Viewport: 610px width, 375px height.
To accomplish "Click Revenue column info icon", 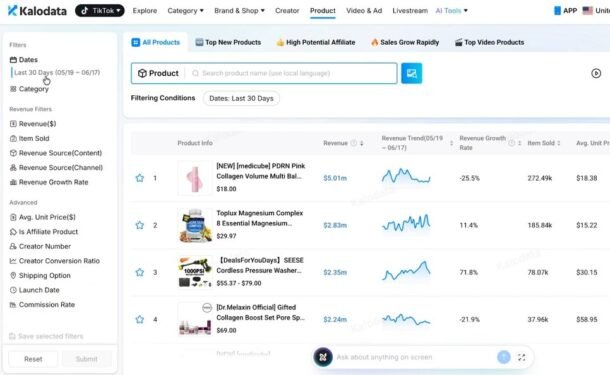I will tap(354, 143).
